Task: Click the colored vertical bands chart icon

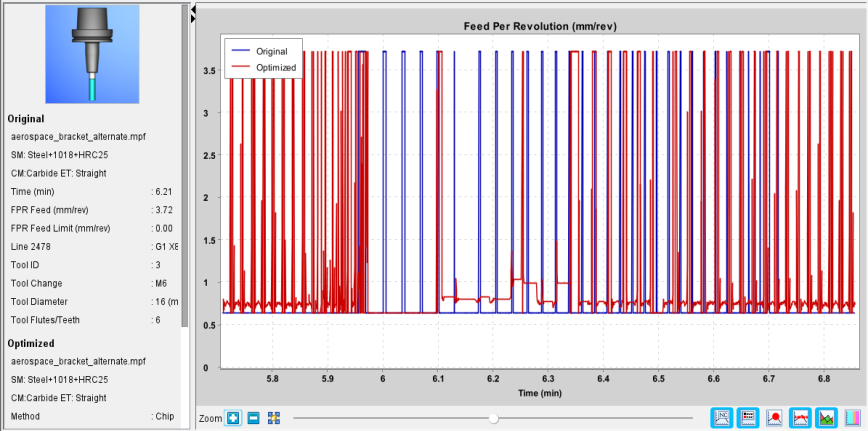Action: pos(854,418)
